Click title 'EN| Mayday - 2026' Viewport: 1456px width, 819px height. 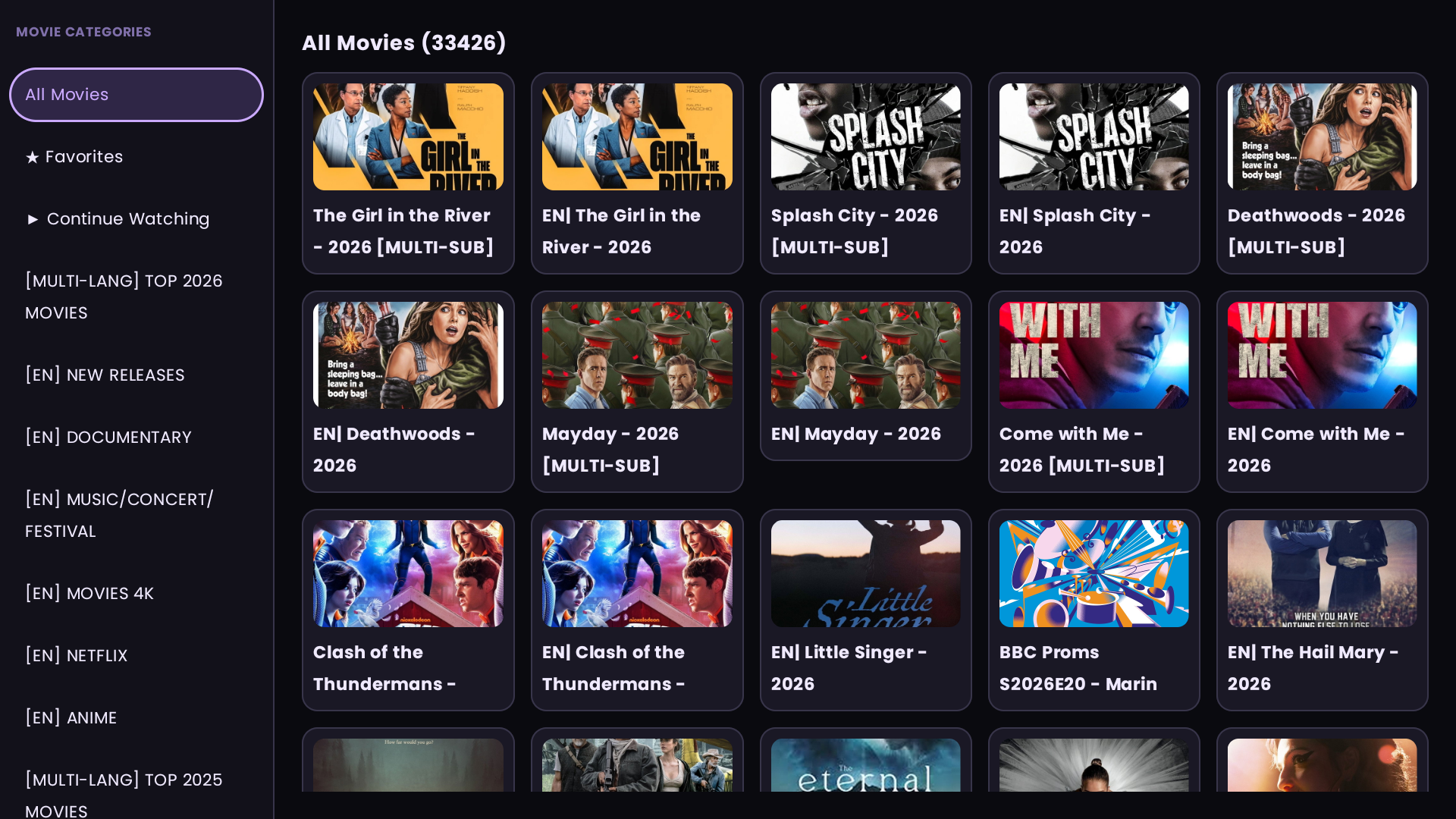(856, 434)
